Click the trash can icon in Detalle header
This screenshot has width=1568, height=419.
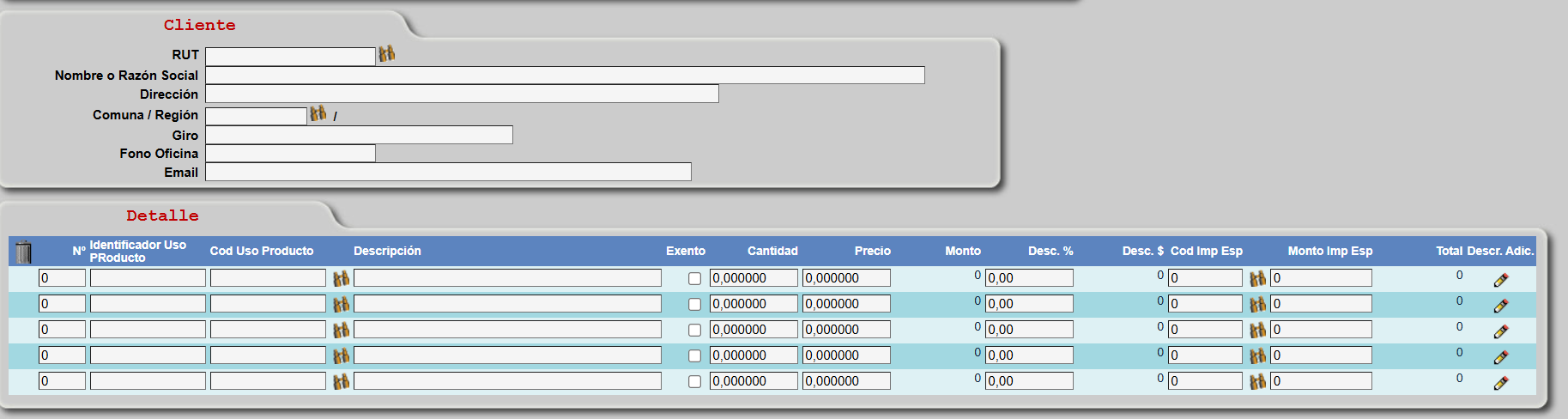pyautogui.click(x=24, y=252)
